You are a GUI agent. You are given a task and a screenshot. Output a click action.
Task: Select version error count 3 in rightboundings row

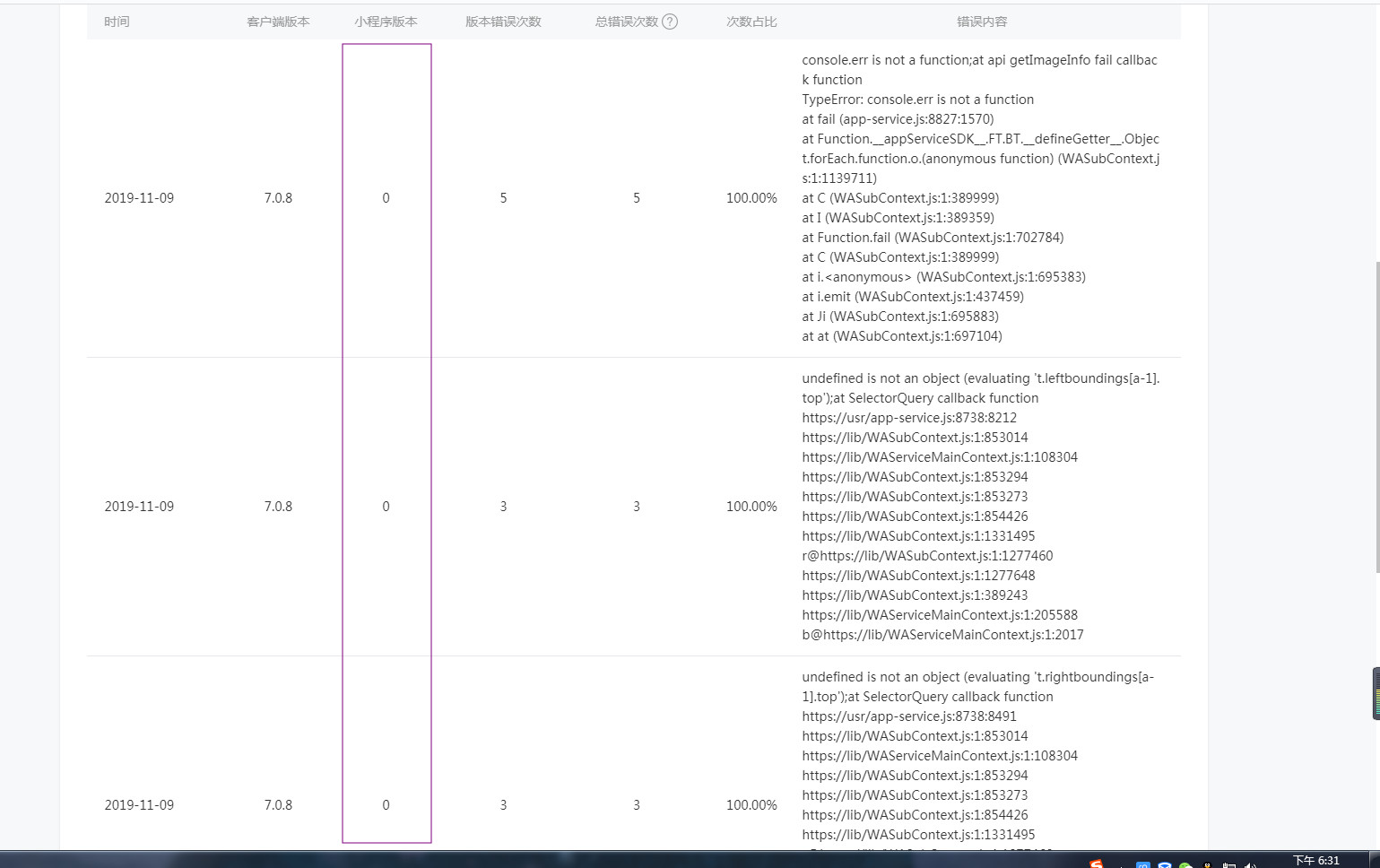pyautogui.click(x=503, y=805)
